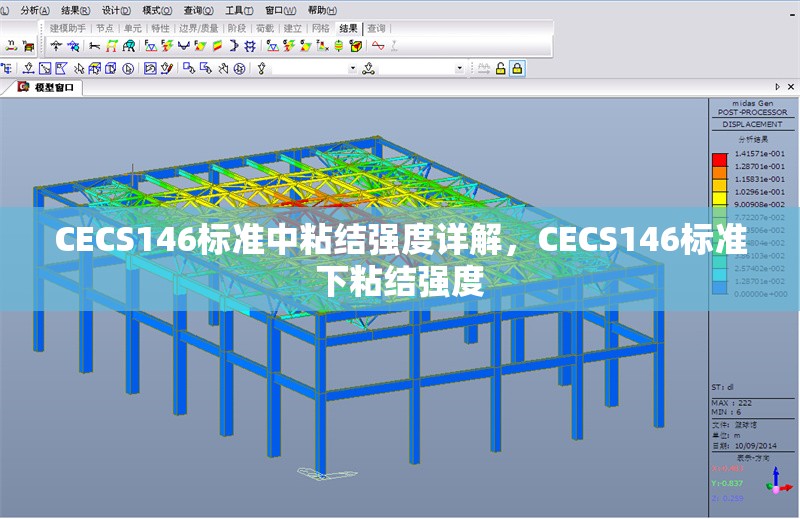The image size is (800, 519).
Task: Click the open padlock unlock icon
Action: tap(499, 68)
